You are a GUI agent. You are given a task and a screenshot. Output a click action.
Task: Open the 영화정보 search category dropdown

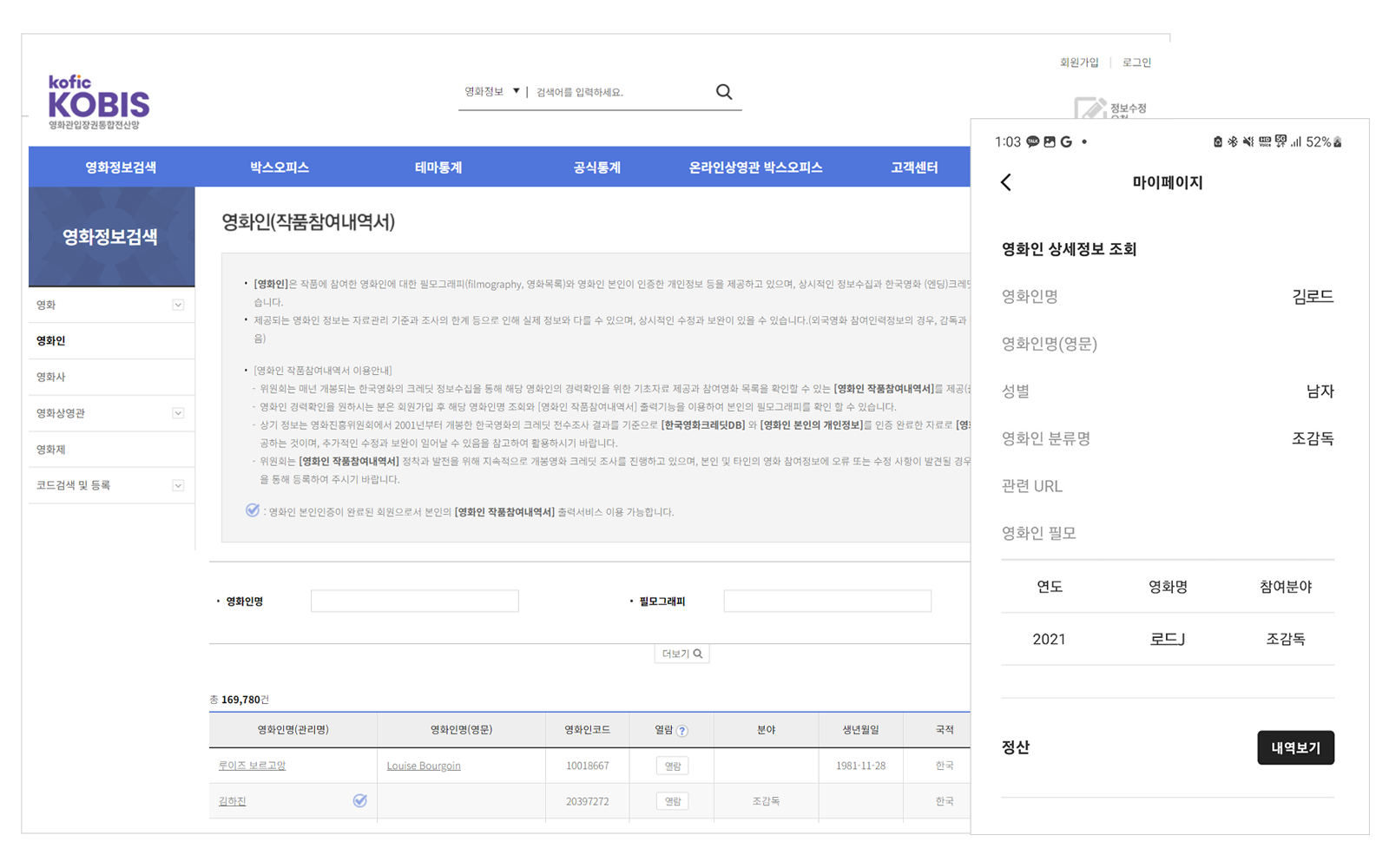[491, 92]
